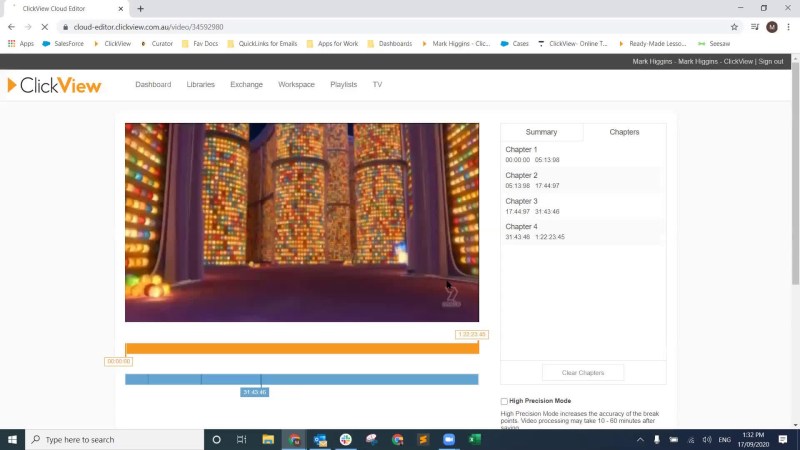Click the Sign out link
The width and height of the screenshot is (800, 450).
770,61
